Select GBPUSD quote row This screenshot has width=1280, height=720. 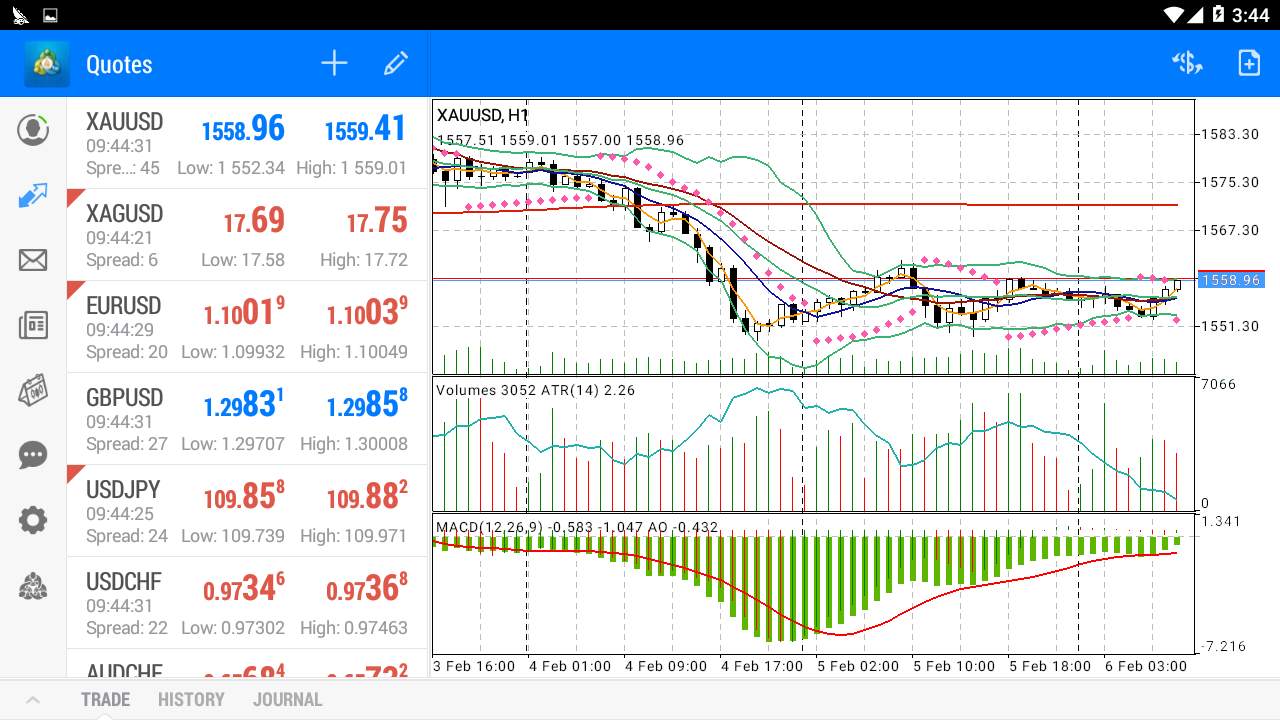tap(247, 419)
